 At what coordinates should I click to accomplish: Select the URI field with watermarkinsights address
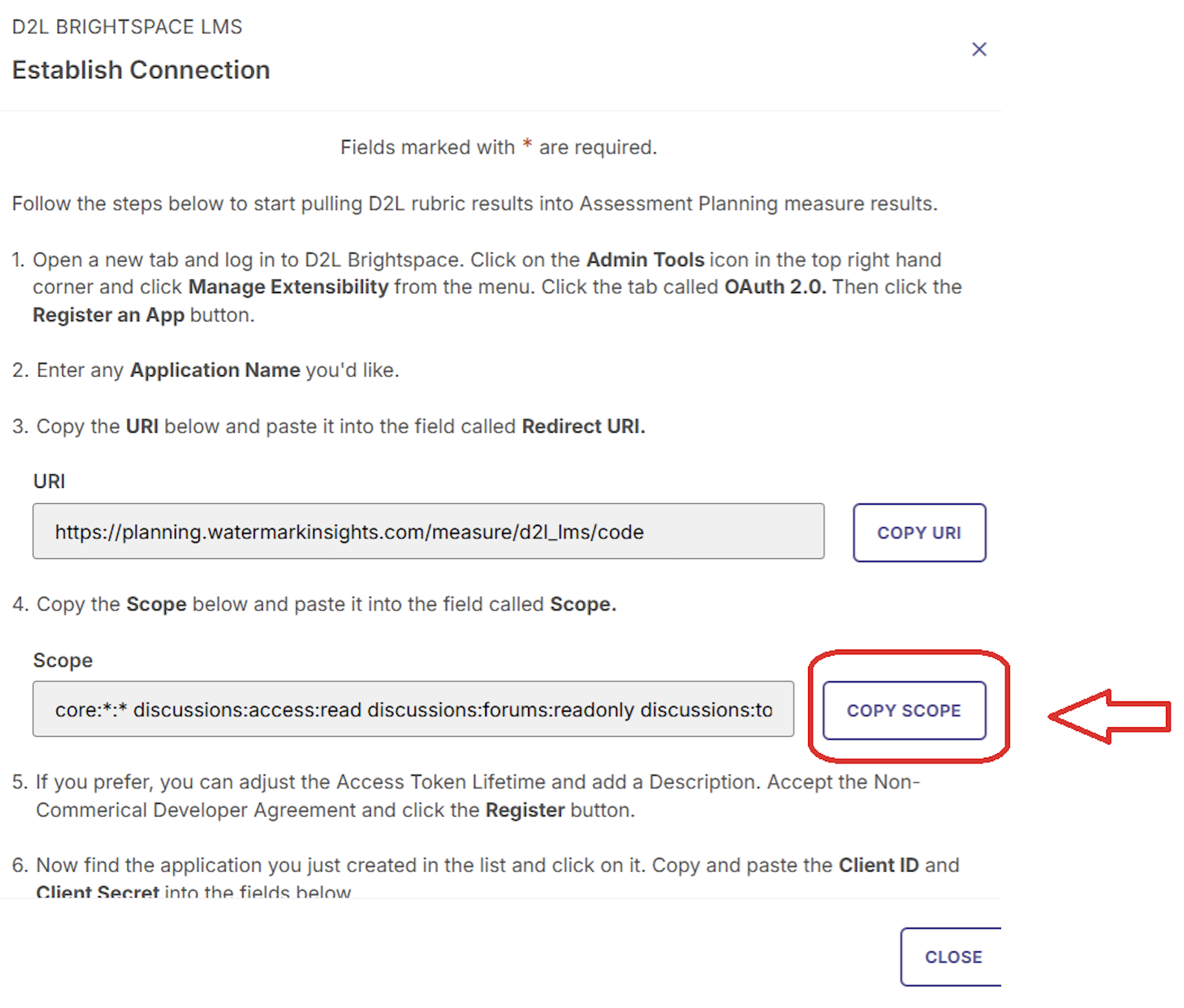tap(428, 531)
